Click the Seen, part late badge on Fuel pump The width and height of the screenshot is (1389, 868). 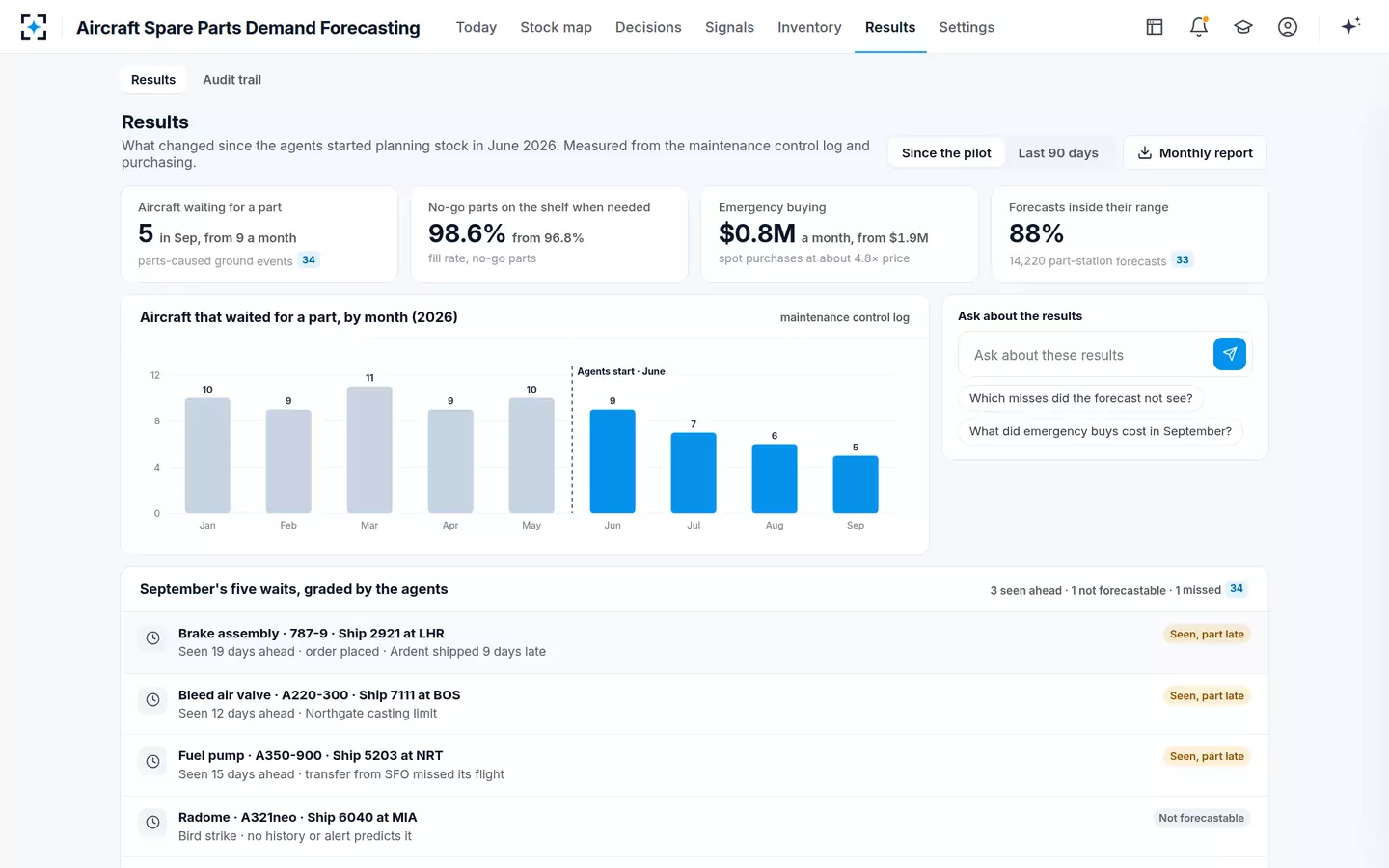(1207, 756)
